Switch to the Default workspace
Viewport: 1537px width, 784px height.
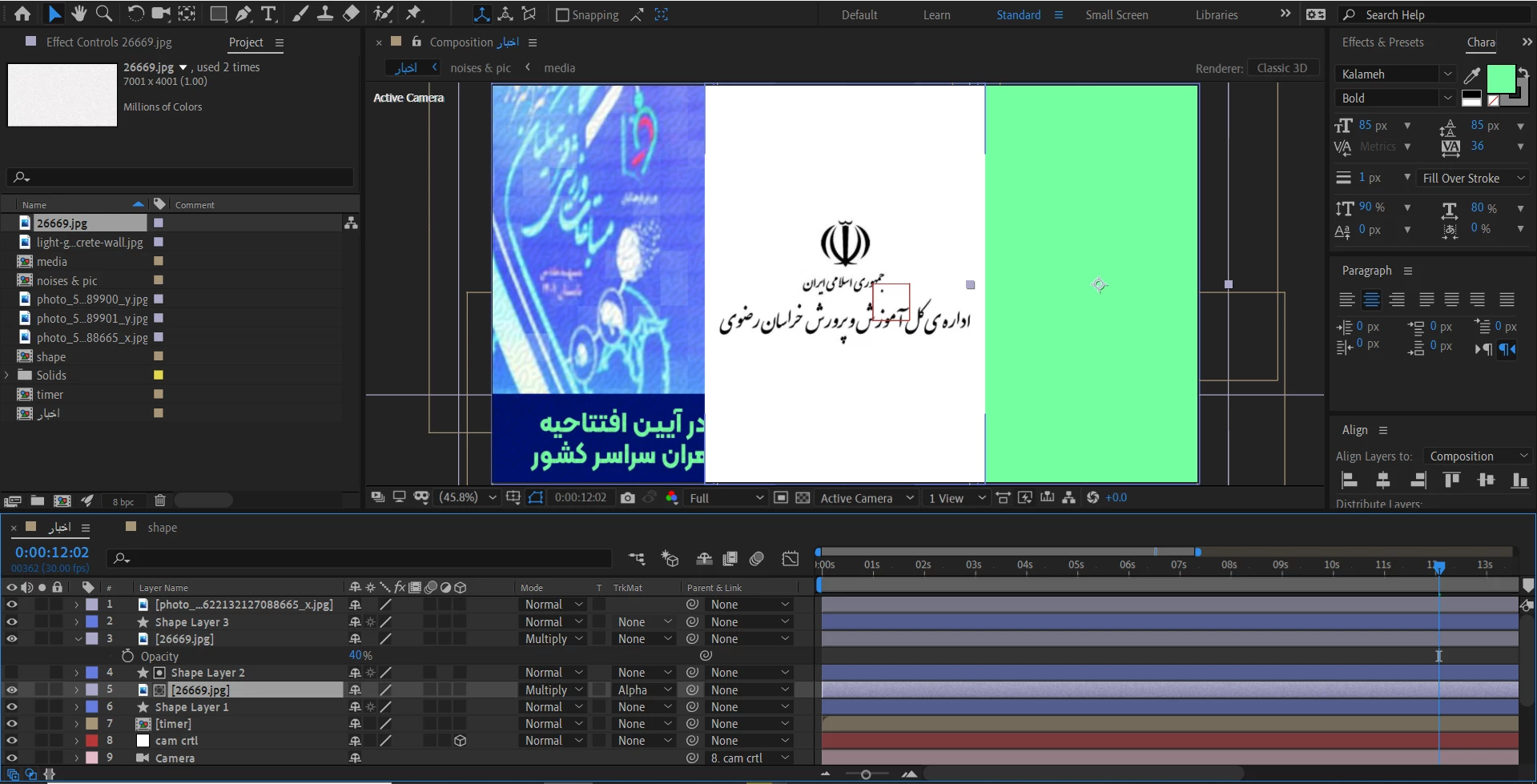coord(859,14)
